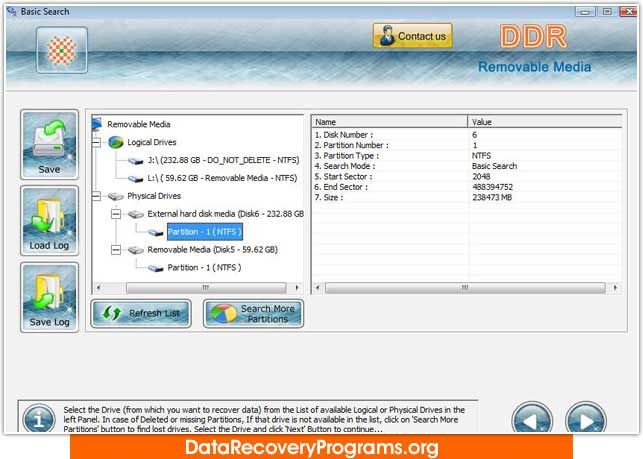Viewport: 643px width, 459px height.
Task: Click the Contact us button
Action: tap(413, 36)
